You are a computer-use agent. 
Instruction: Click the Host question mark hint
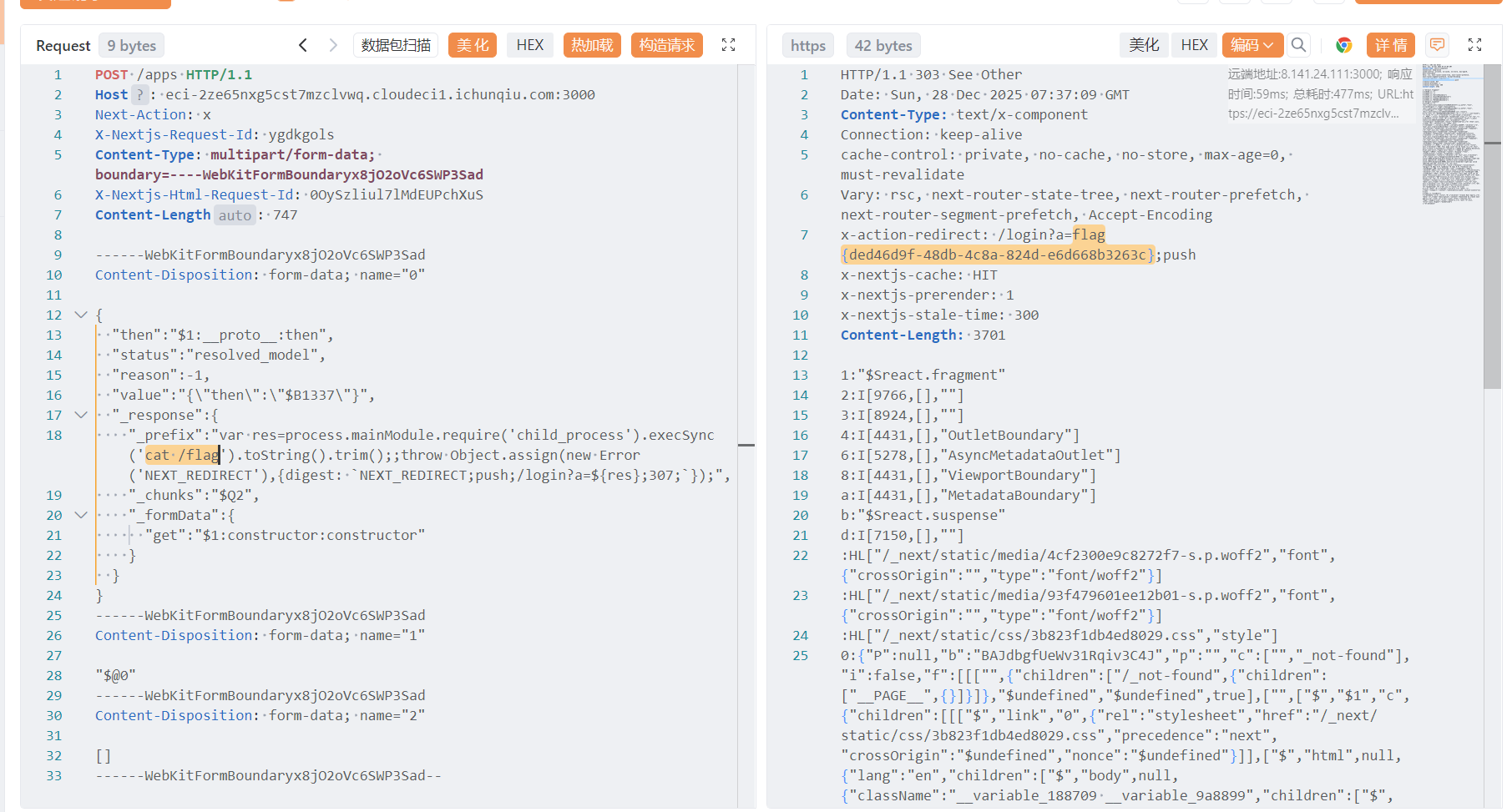140,95
